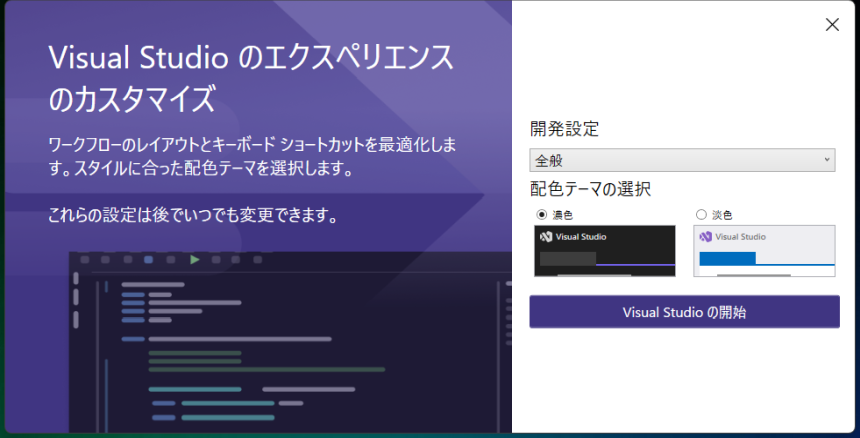Click the 濃色 label text
Viewport: 860px width, 438px height.
pos(562,214)
